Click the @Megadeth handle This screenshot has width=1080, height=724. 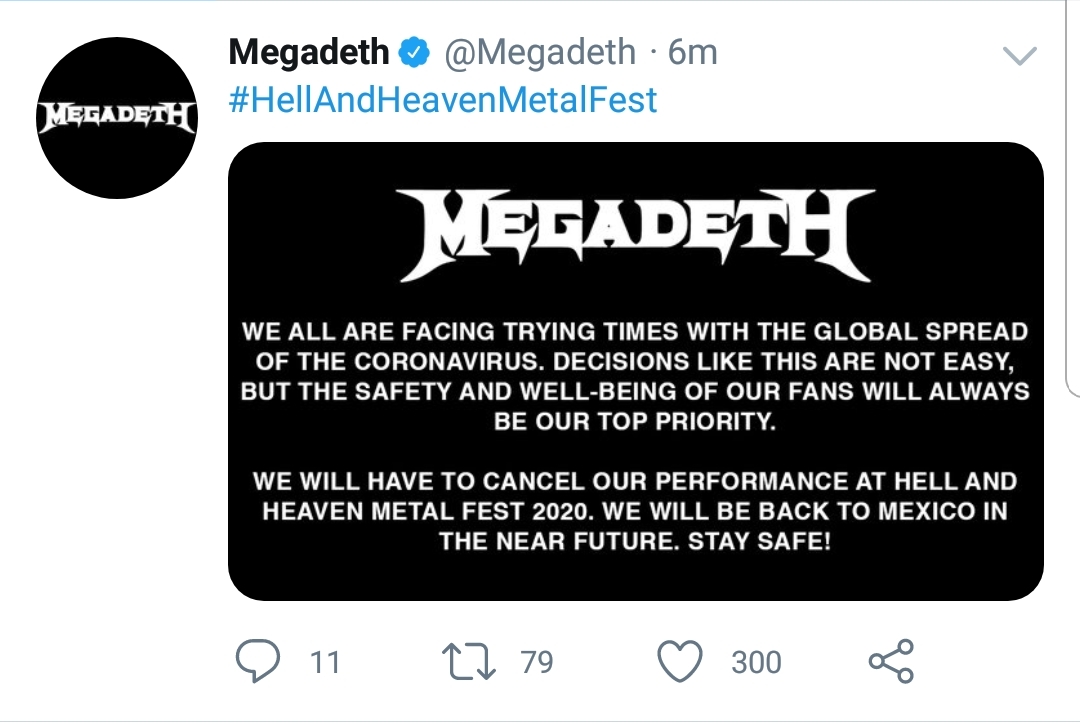click(x=539, y=52)
